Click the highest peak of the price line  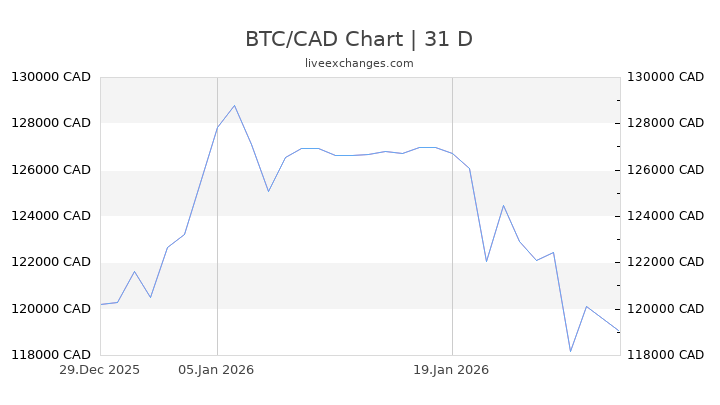[234, 106]
